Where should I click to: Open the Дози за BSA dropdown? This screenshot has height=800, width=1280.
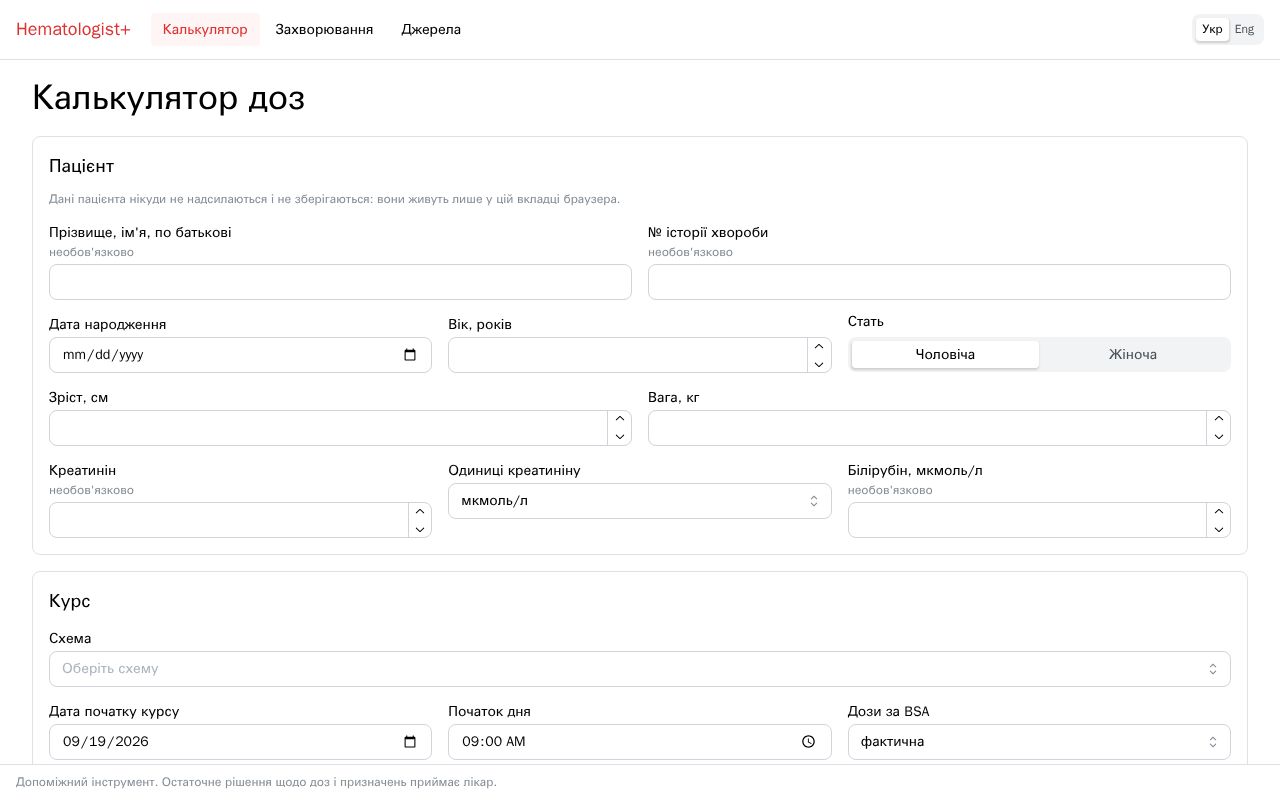click(x=1039, y=742)
